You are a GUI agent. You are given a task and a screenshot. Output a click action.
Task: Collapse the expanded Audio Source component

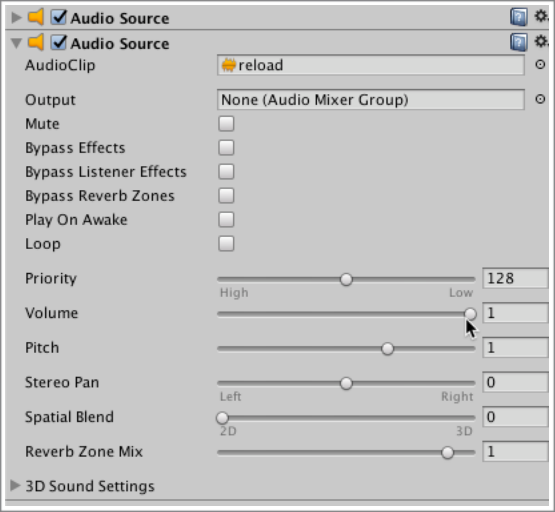[16, 43]
